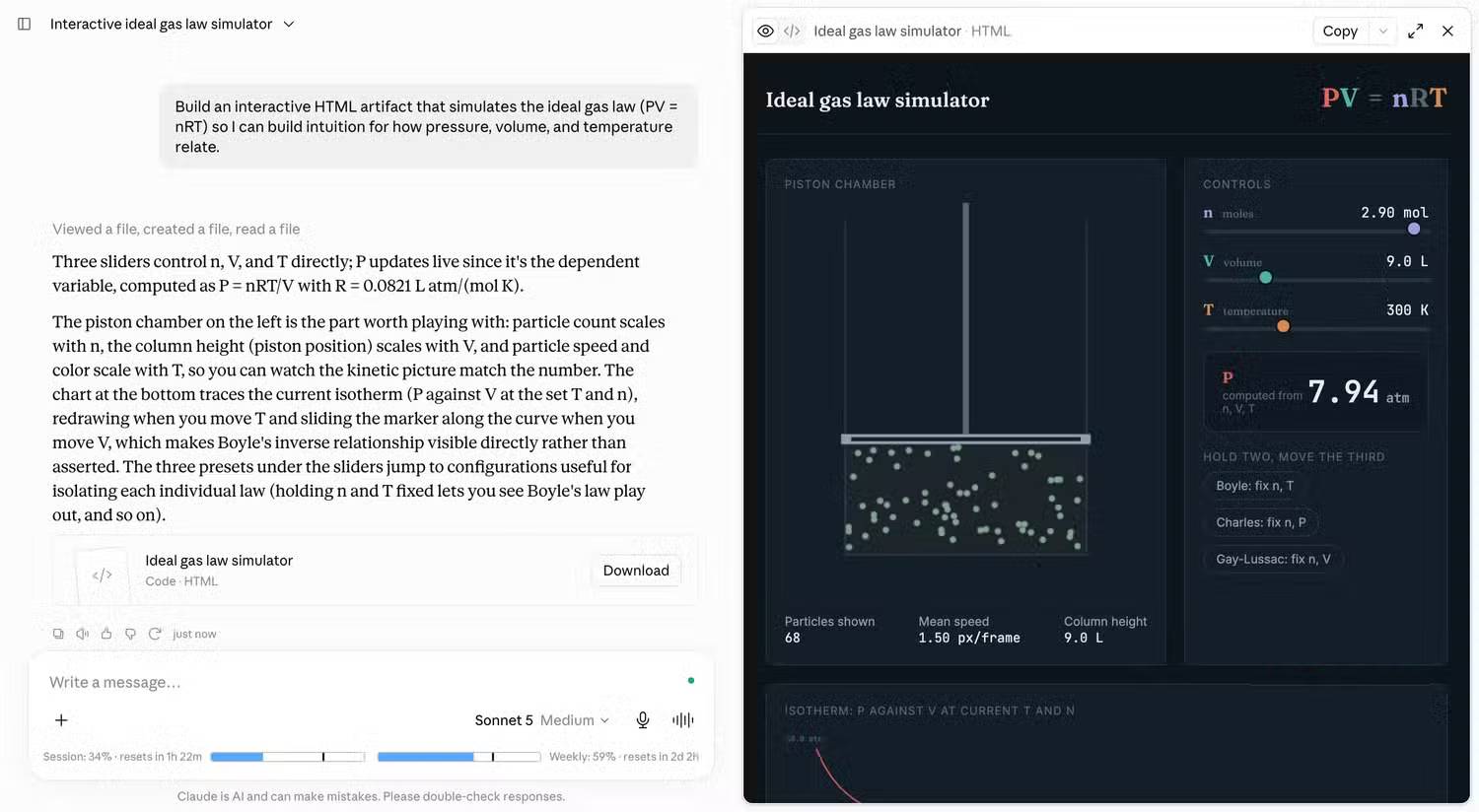The image size is (1479, 812).
Task: Start dictation with the microphone icon
Action: point(643,720)
